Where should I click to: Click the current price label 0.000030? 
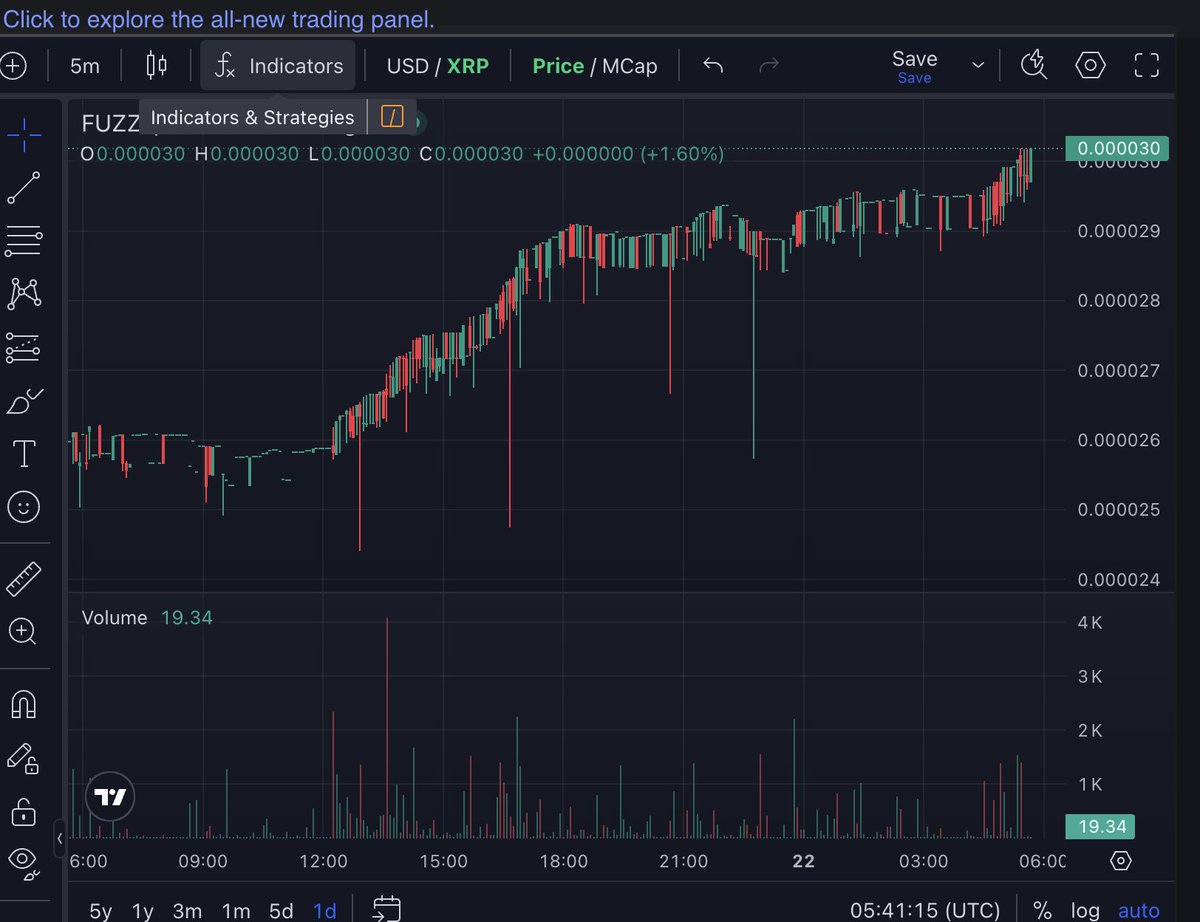[x=1117, y=149]
